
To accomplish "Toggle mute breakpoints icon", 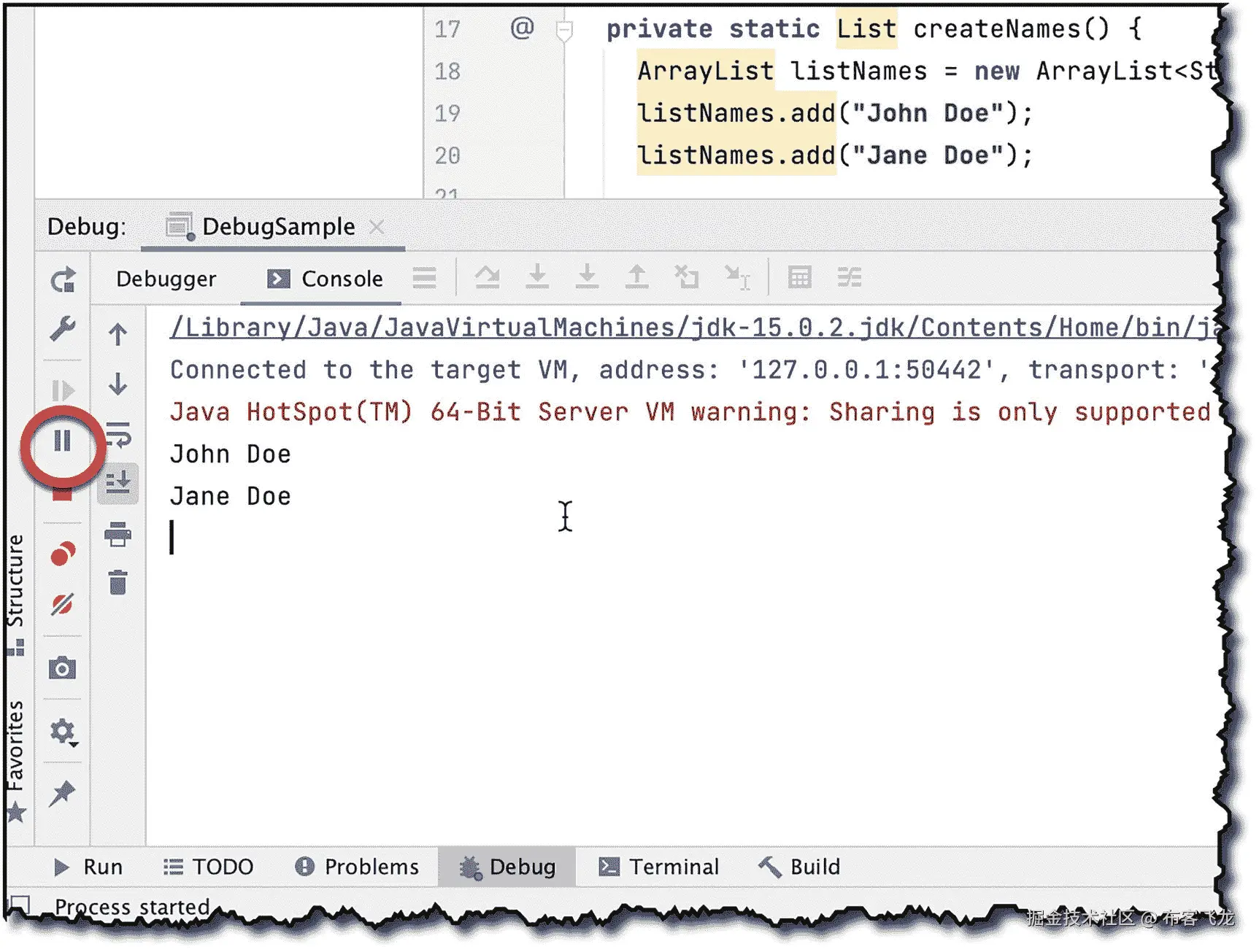I will click(x=63, y=605).
